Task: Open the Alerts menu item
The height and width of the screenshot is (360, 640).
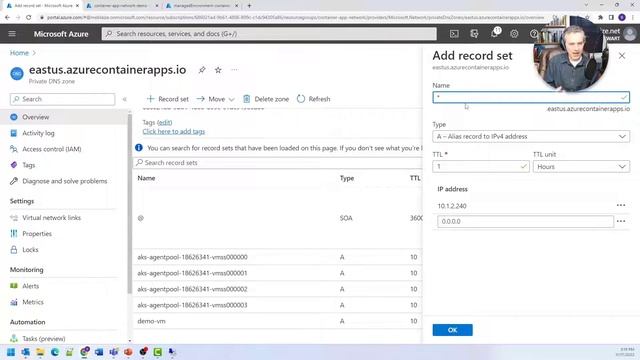Action: click(x=31, y=286)
